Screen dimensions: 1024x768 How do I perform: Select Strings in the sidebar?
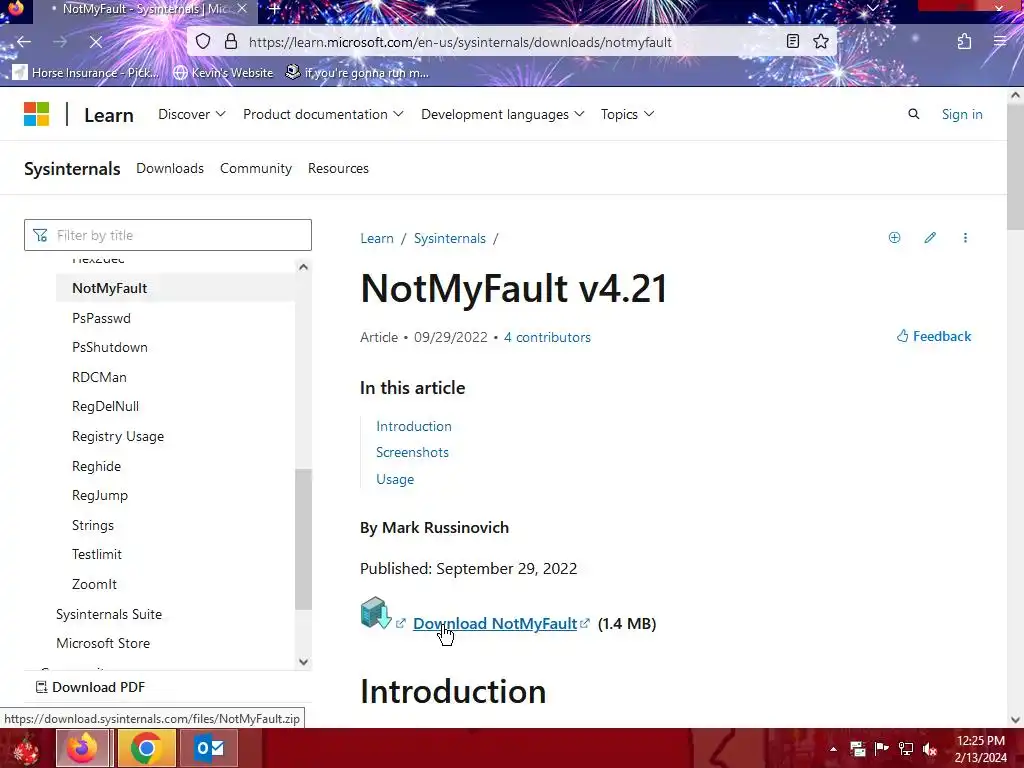(93, 525)
